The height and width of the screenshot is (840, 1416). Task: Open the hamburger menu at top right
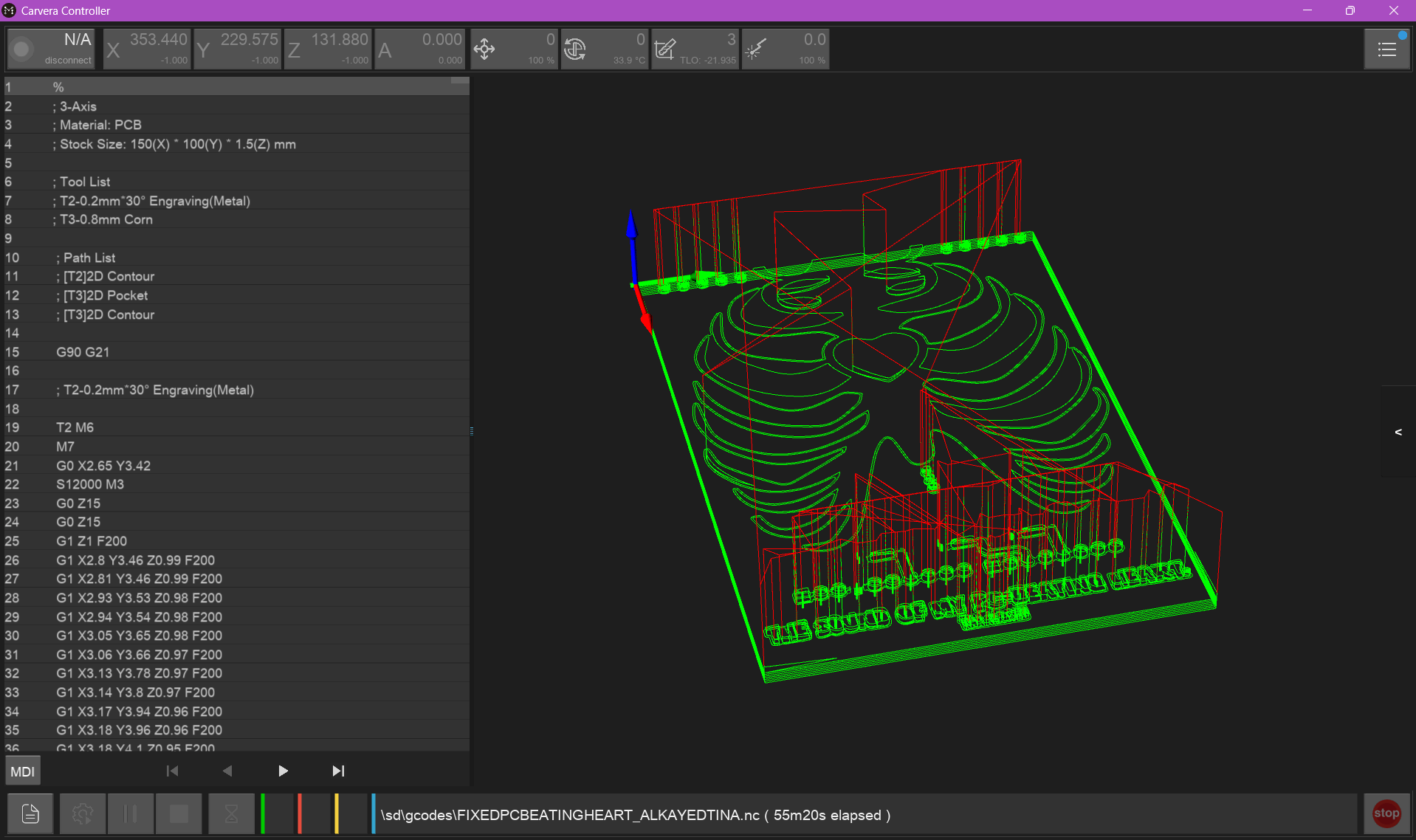coord(1386,49)
